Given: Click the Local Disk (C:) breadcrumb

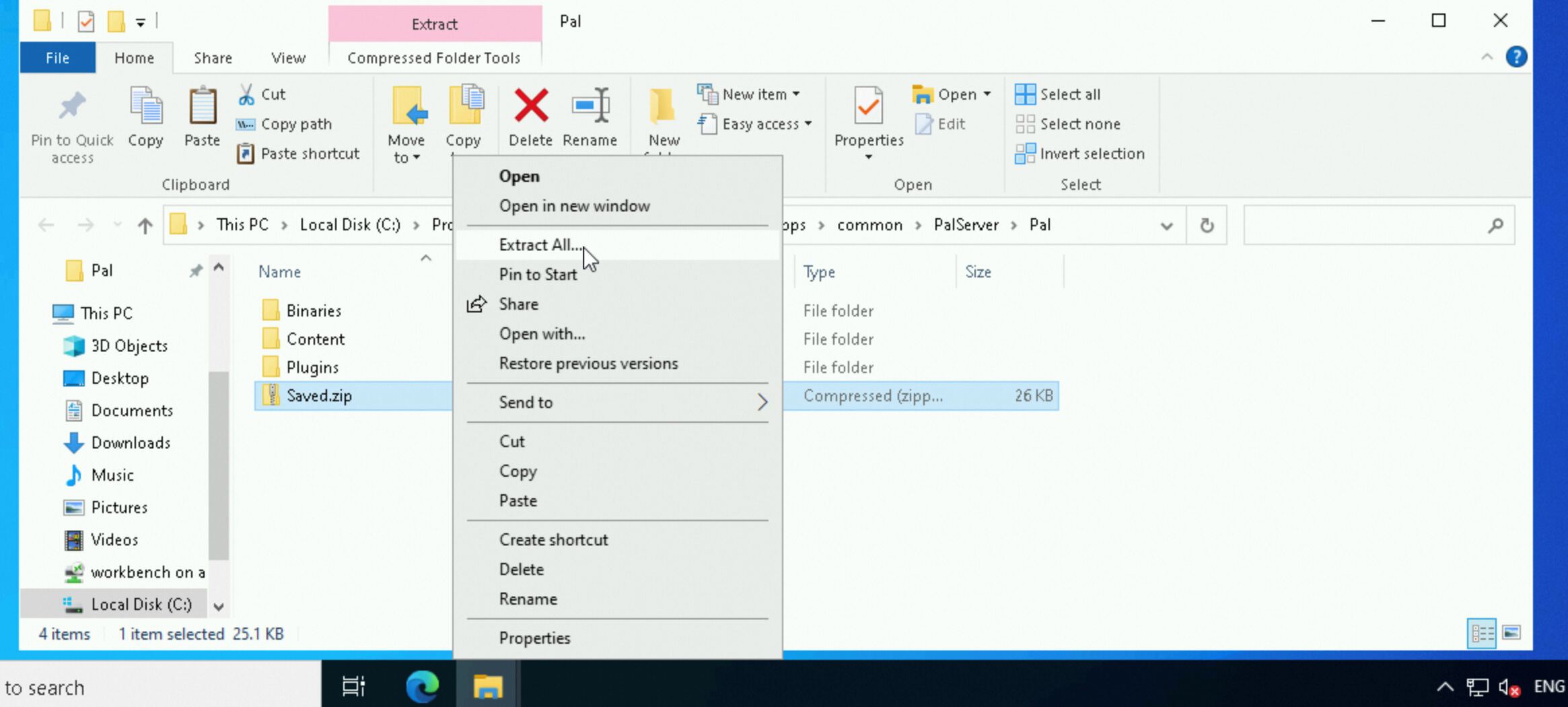Looking at the screenshot, I should point(350,225).
